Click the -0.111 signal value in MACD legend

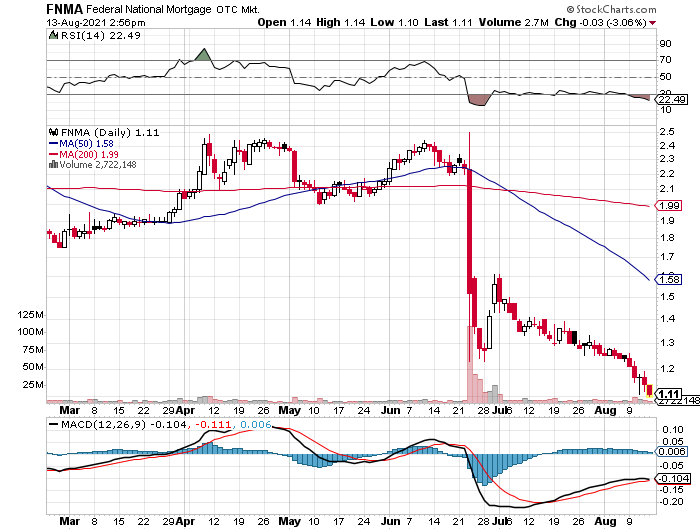click(x=214, y=424)
